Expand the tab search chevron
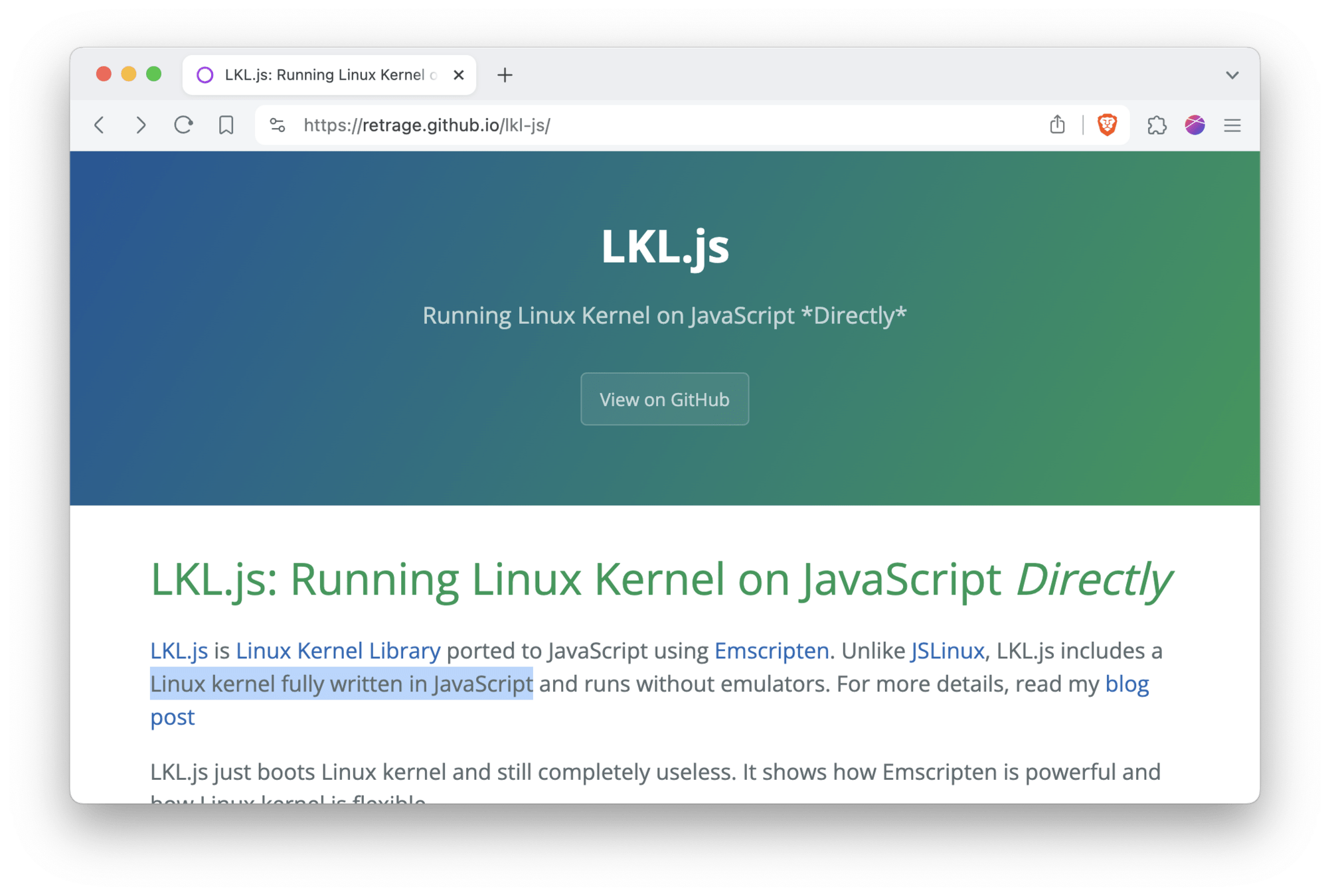Screen dimensions: 1330x896 pos(1232,75)
